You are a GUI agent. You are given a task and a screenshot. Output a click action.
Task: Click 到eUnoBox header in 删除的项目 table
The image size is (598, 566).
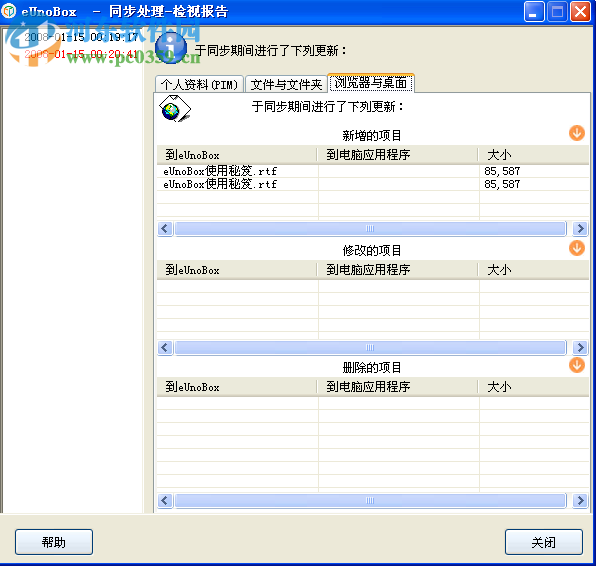pyautogui.click(x=237, y=387)
